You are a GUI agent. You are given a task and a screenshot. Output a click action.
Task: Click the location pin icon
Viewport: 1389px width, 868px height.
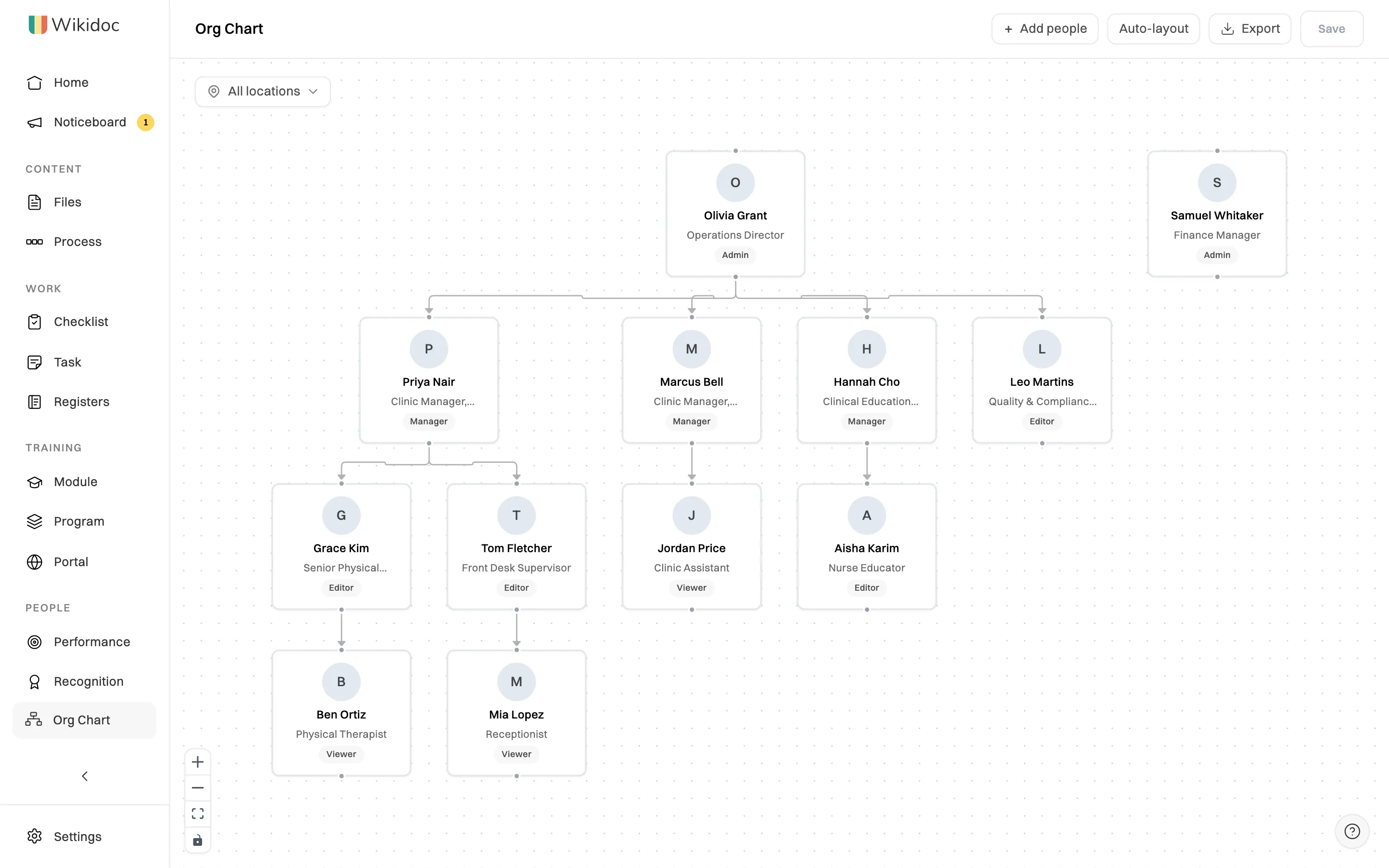214,92
